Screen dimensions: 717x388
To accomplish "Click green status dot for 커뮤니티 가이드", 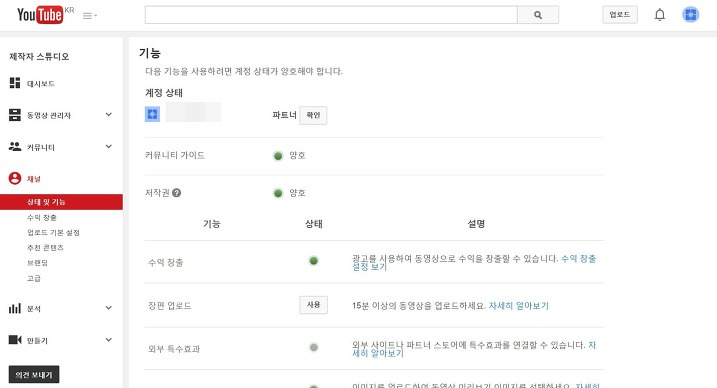I will pos(278,156).
